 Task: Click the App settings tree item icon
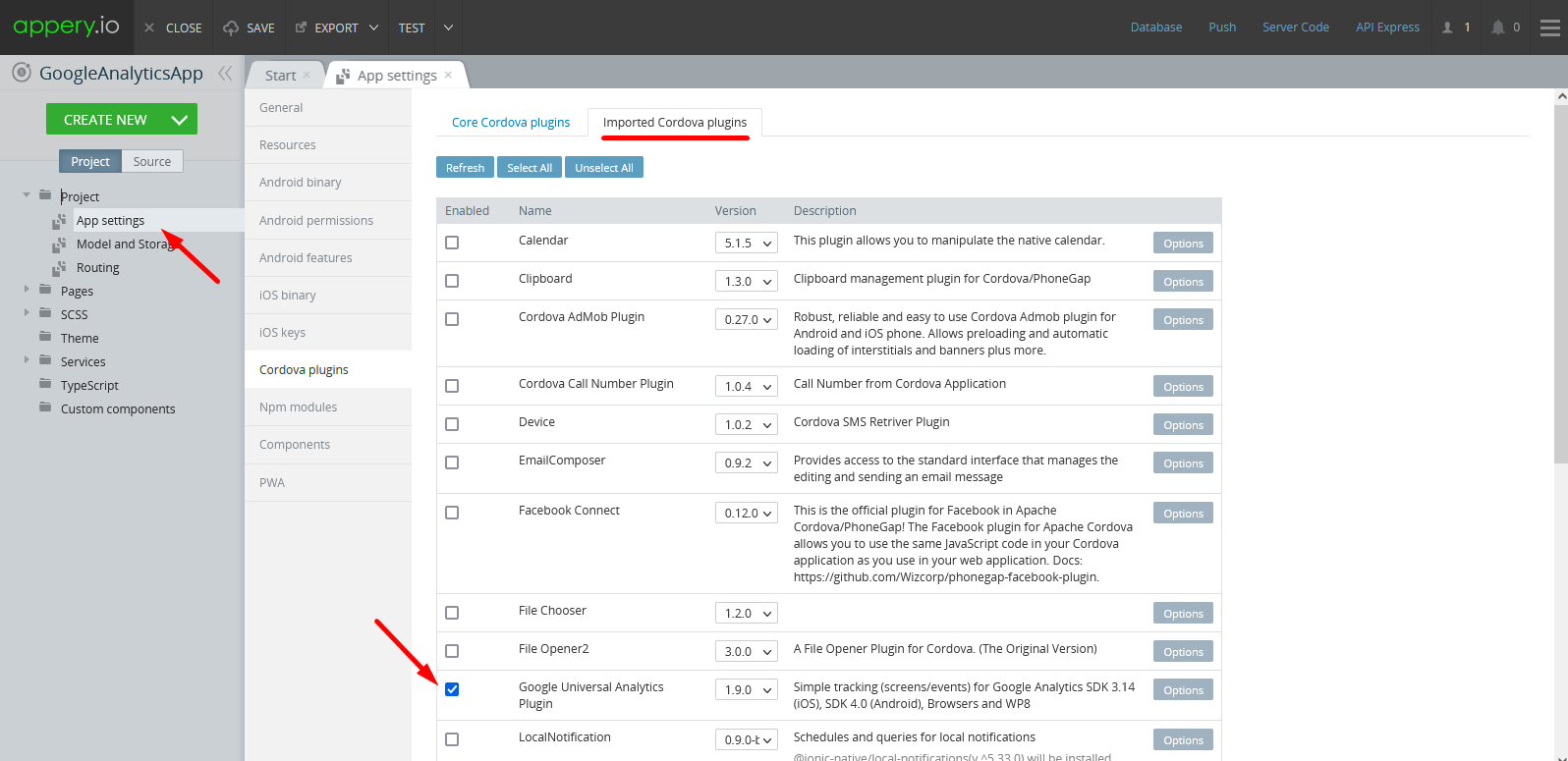[59, 221]
